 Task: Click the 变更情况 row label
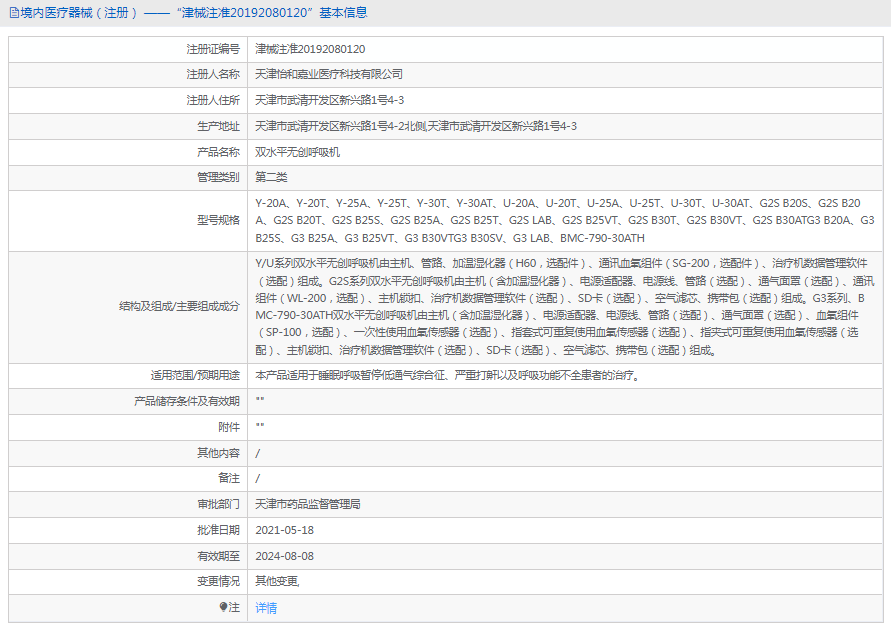[x=218, y=581]
